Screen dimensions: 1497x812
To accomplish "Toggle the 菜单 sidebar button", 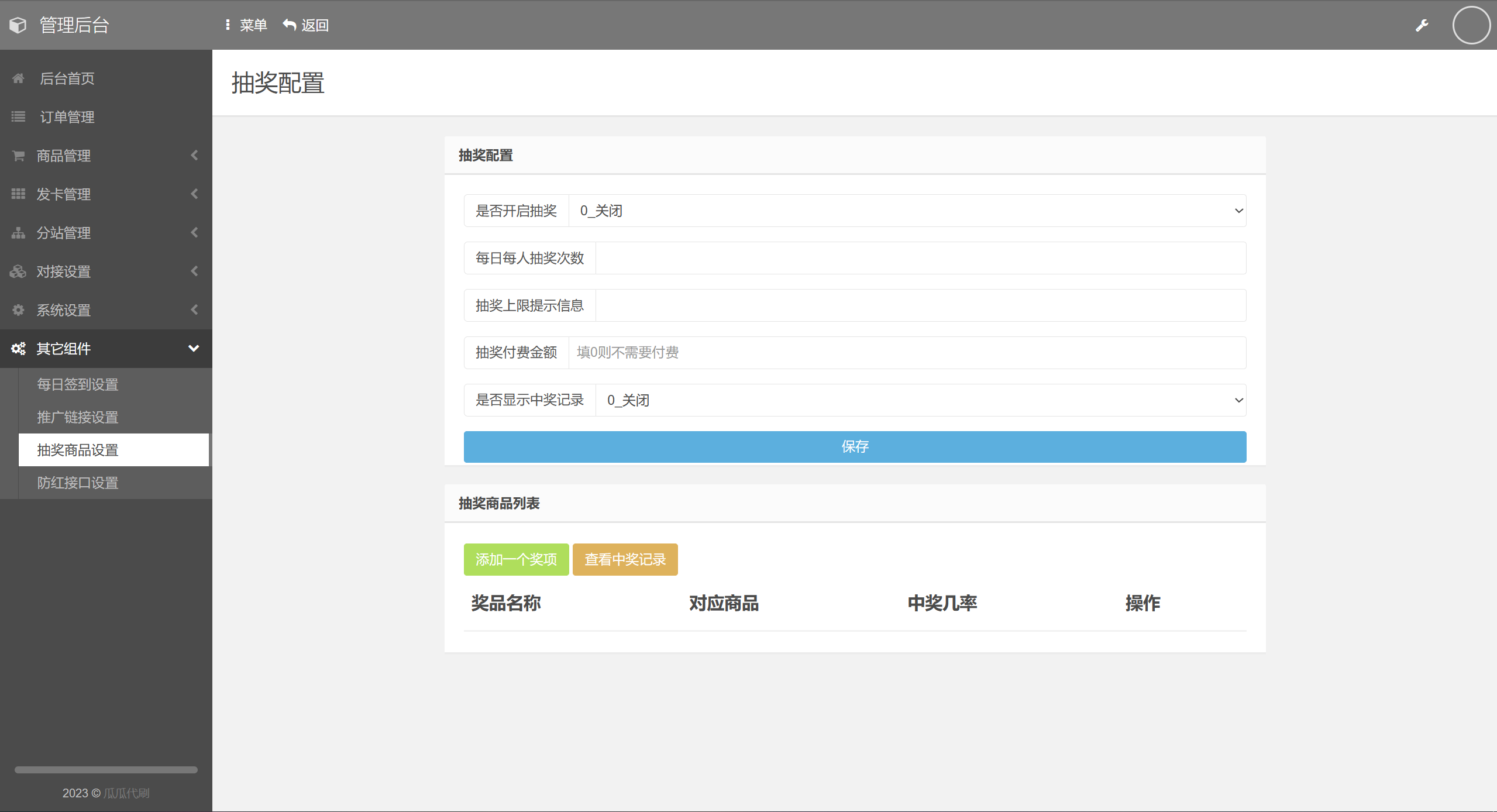I will pyautogui.click(x=246, y=25).
